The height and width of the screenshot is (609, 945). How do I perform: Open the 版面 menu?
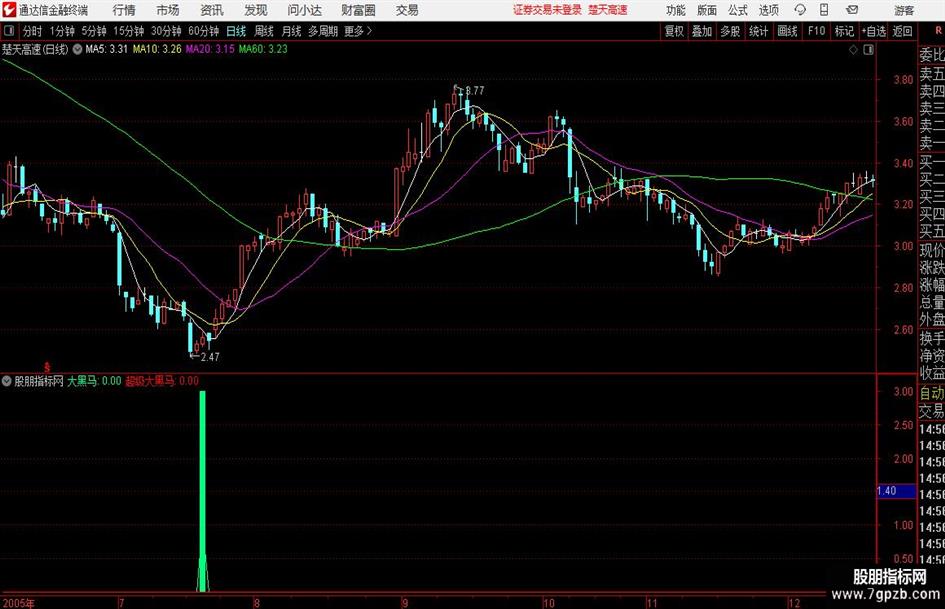click(x=707, y=10)
